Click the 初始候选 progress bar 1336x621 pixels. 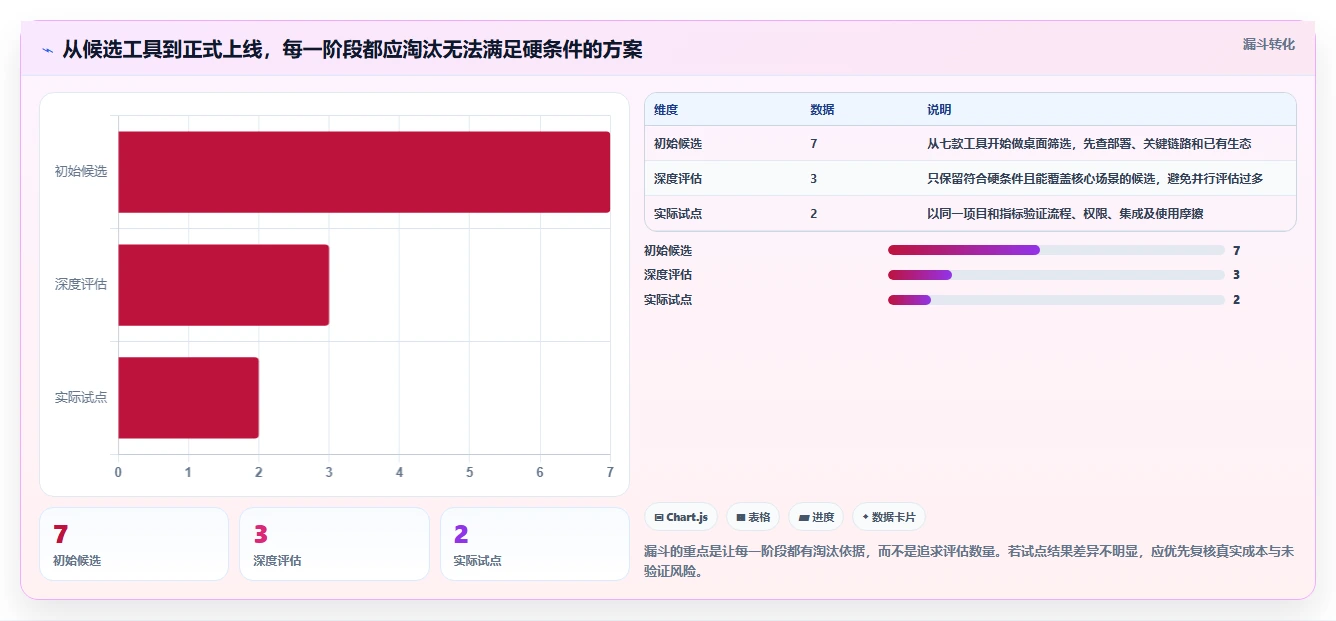coord(1056,250)
